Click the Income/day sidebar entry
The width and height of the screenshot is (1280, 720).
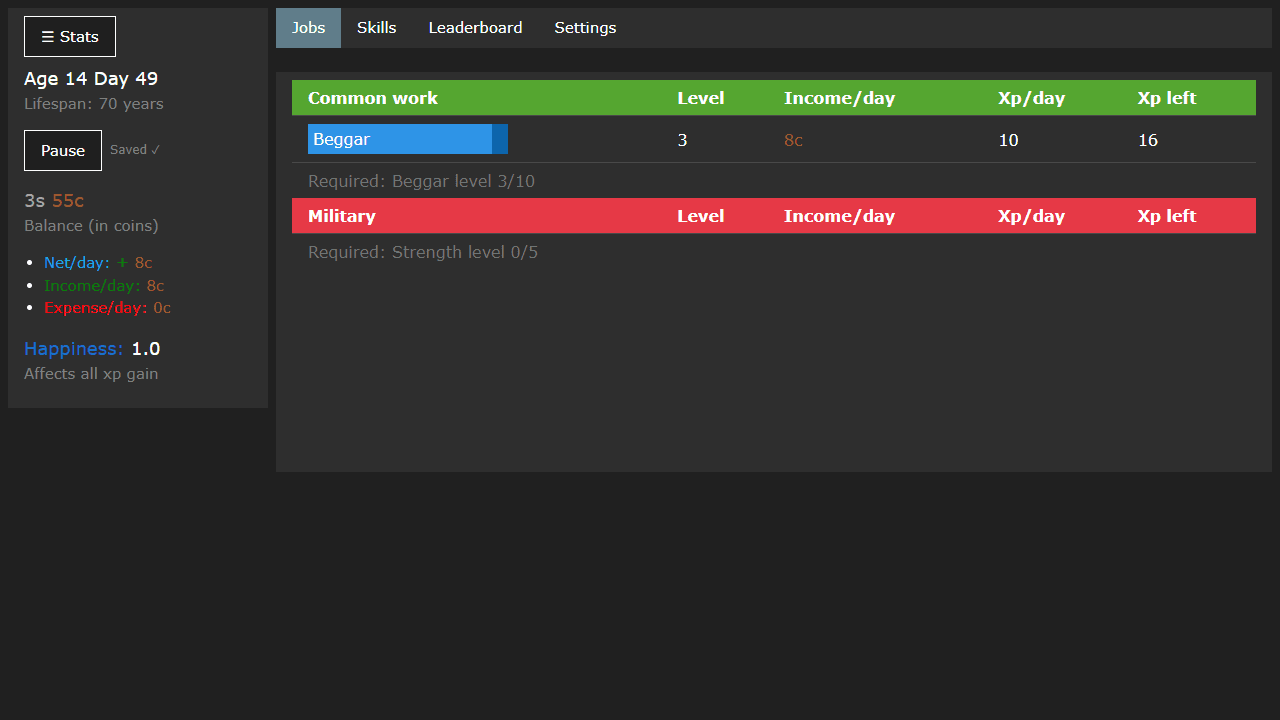[x=104, y=285]
